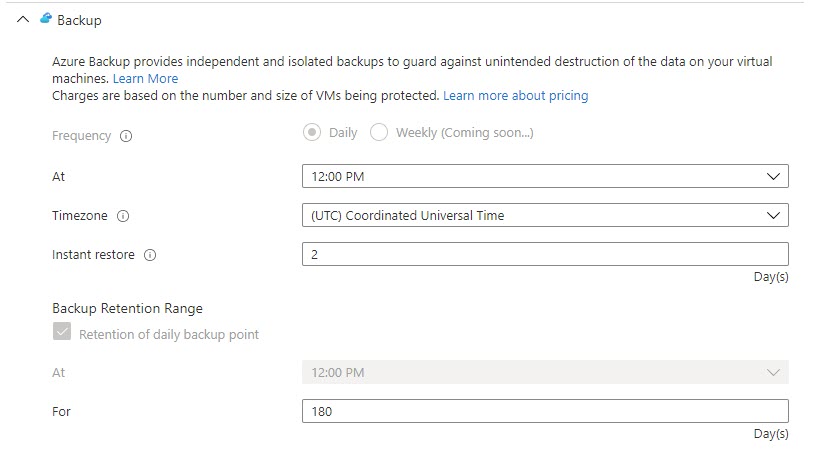Image resolution: width=815 pixels, height=450 pixels.
Task: Open the Learn More link
Action: [146, 78]
